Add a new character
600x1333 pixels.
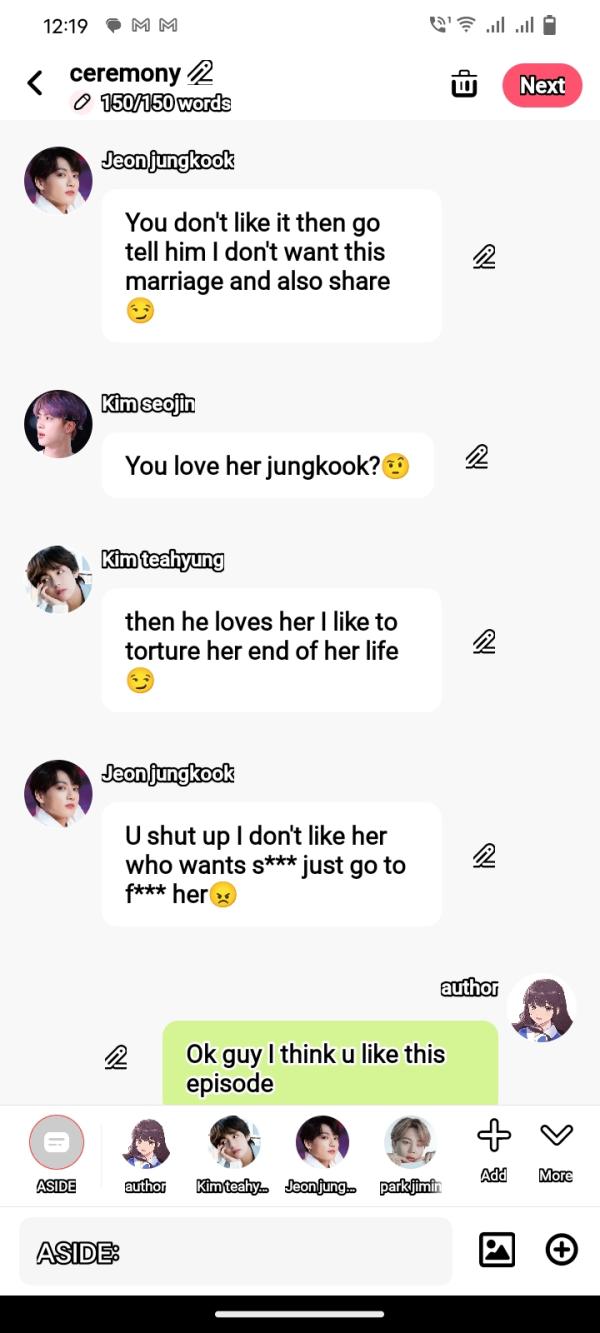pyautogui.click(x=493, y=1150)
